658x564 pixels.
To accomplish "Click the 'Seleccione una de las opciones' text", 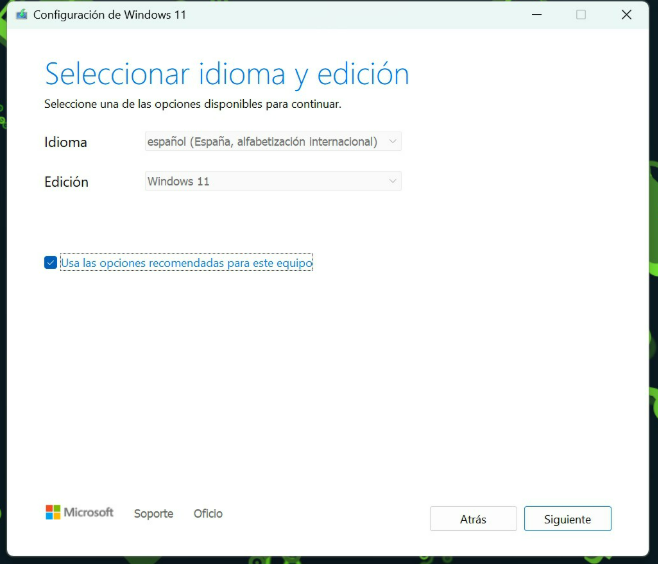I will coord(193,104).
